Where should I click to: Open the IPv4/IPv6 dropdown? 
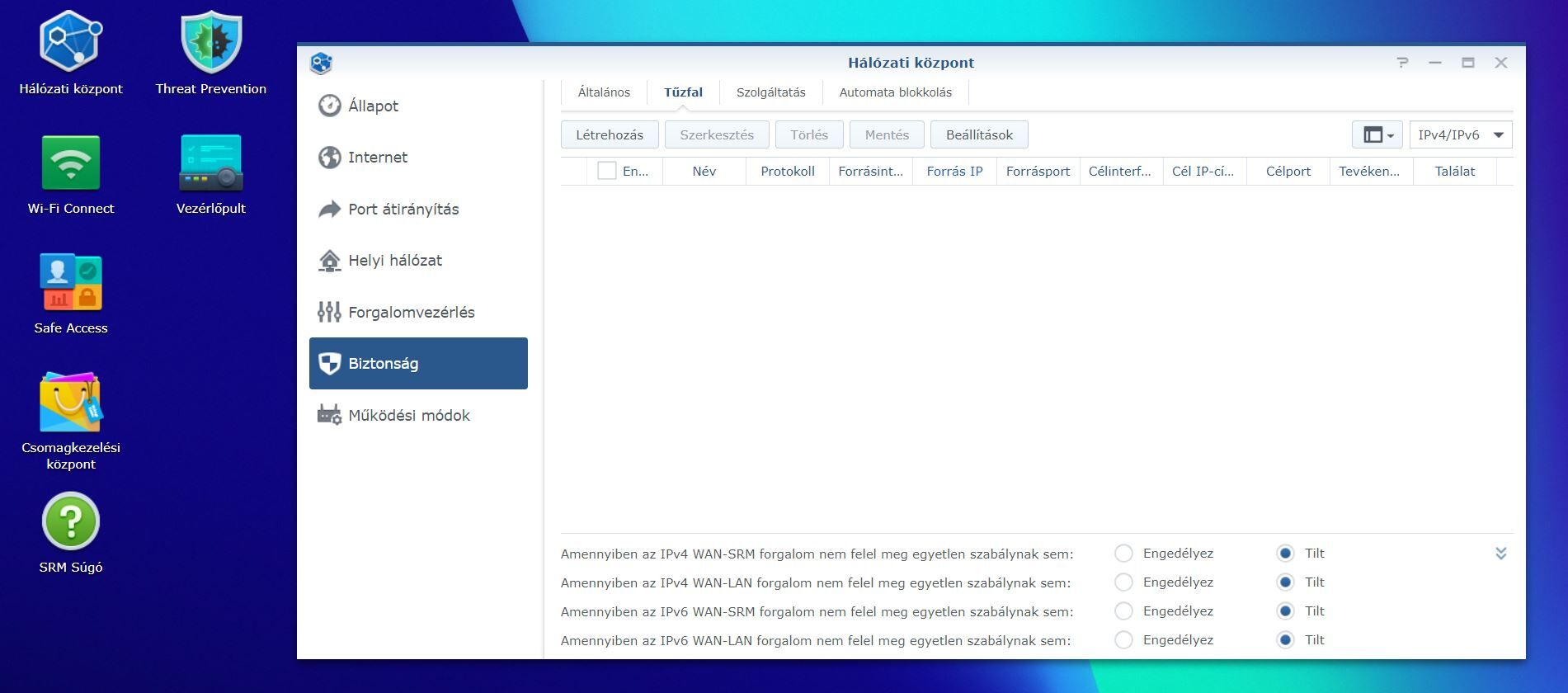tap(1461, 134)
